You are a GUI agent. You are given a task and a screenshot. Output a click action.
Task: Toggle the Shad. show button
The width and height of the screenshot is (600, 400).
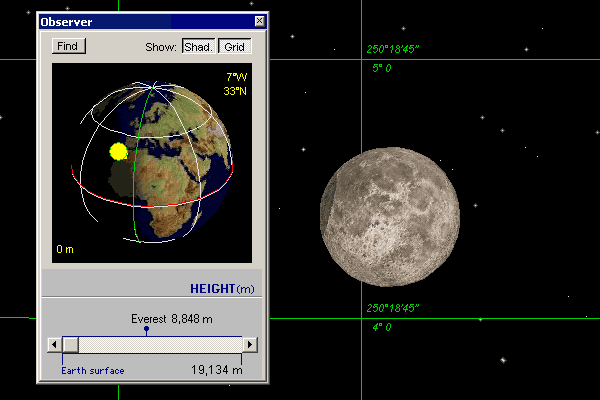coord(198,46)
